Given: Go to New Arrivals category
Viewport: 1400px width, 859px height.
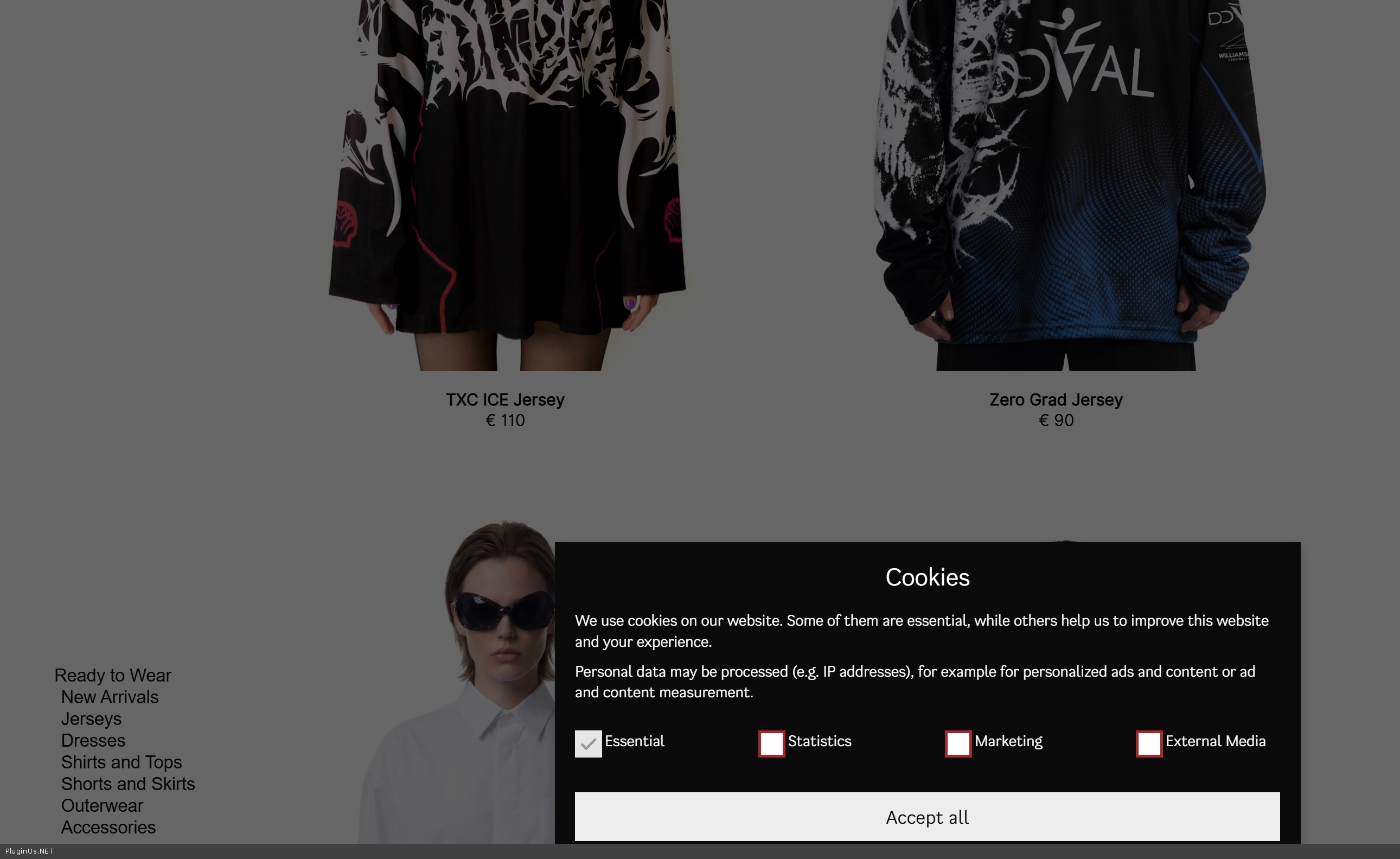Looking at the screenshot, I should [x=110, y=696].
